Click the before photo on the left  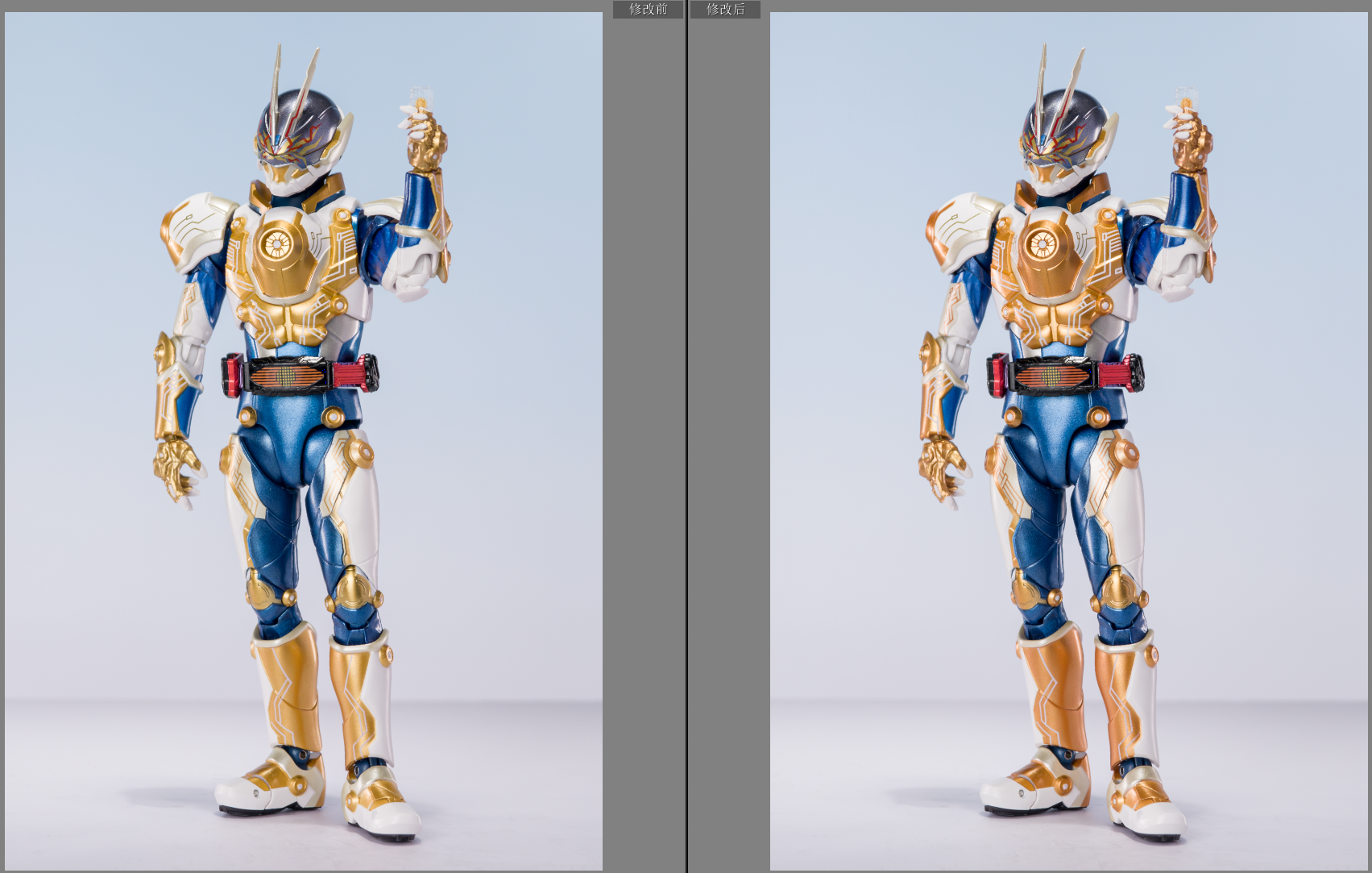click(304, 441)
